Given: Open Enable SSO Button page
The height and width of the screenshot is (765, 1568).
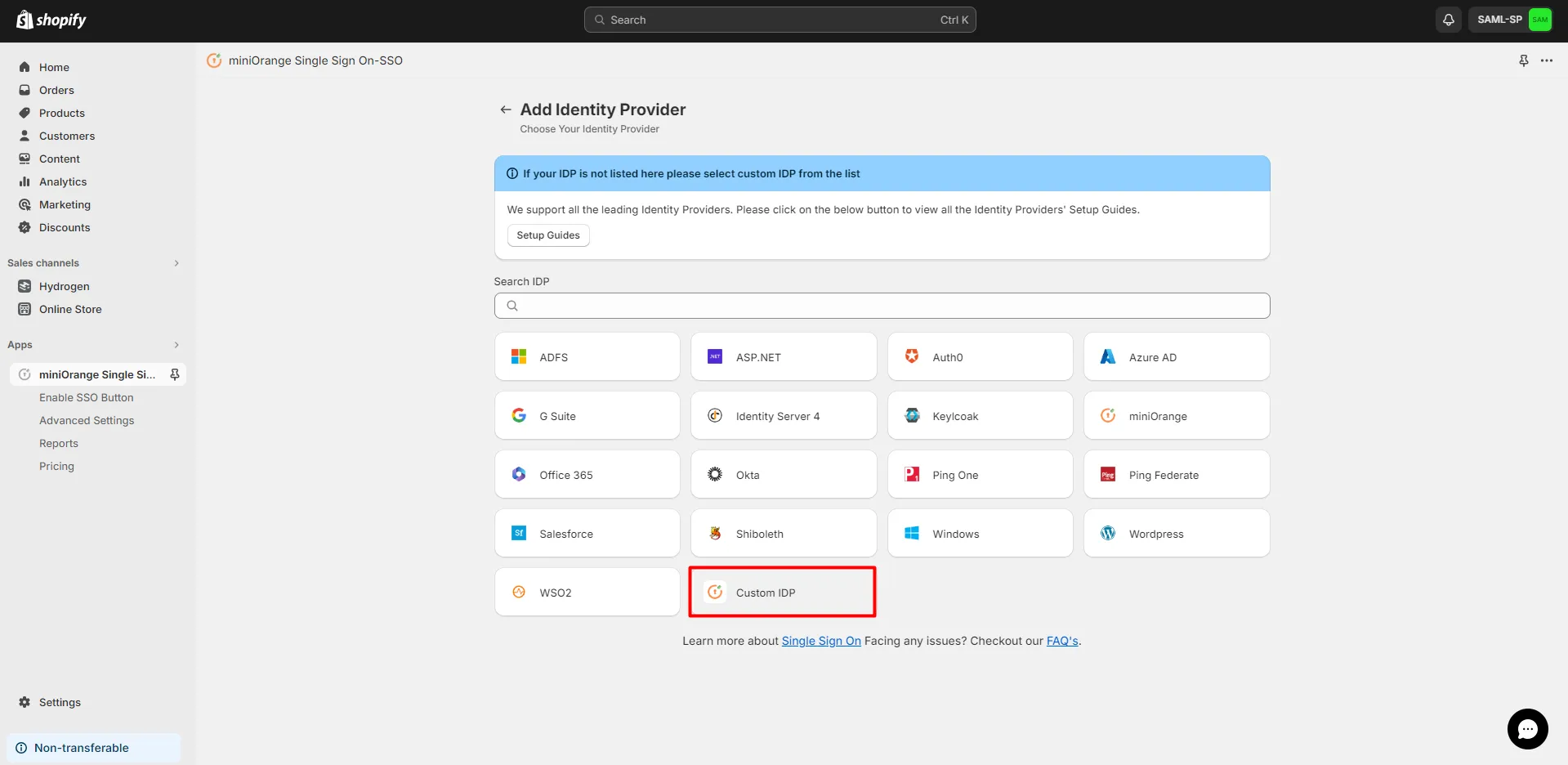Looking at the screenshot, I should (x=86, y=397).
